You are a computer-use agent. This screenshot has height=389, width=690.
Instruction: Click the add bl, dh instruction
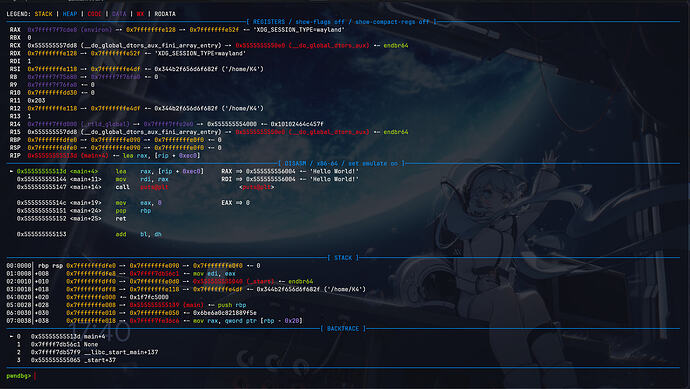pos(138,234)
